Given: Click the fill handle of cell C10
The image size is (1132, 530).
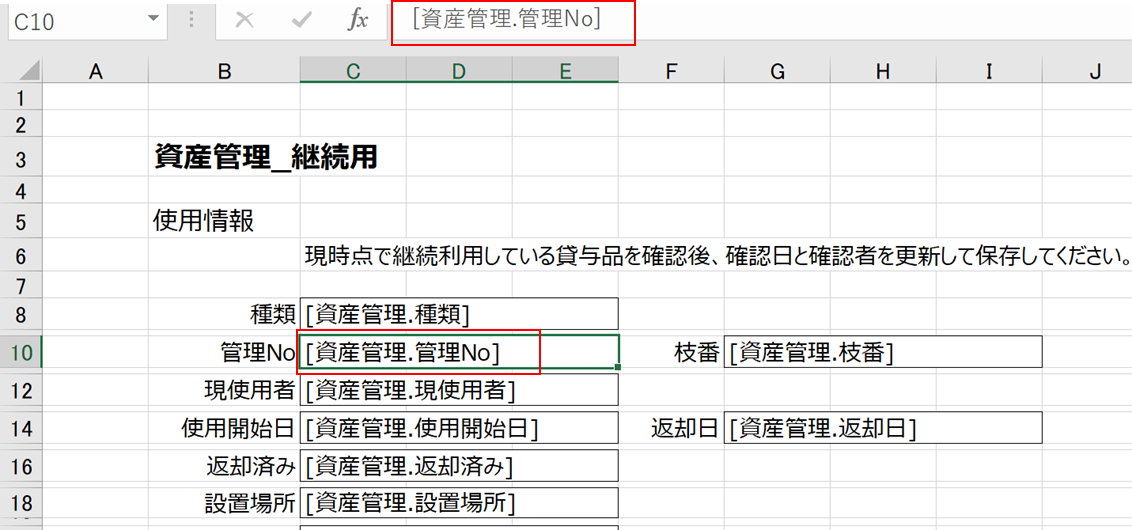Looking at the screenshot, I should [x=619, y=368].
